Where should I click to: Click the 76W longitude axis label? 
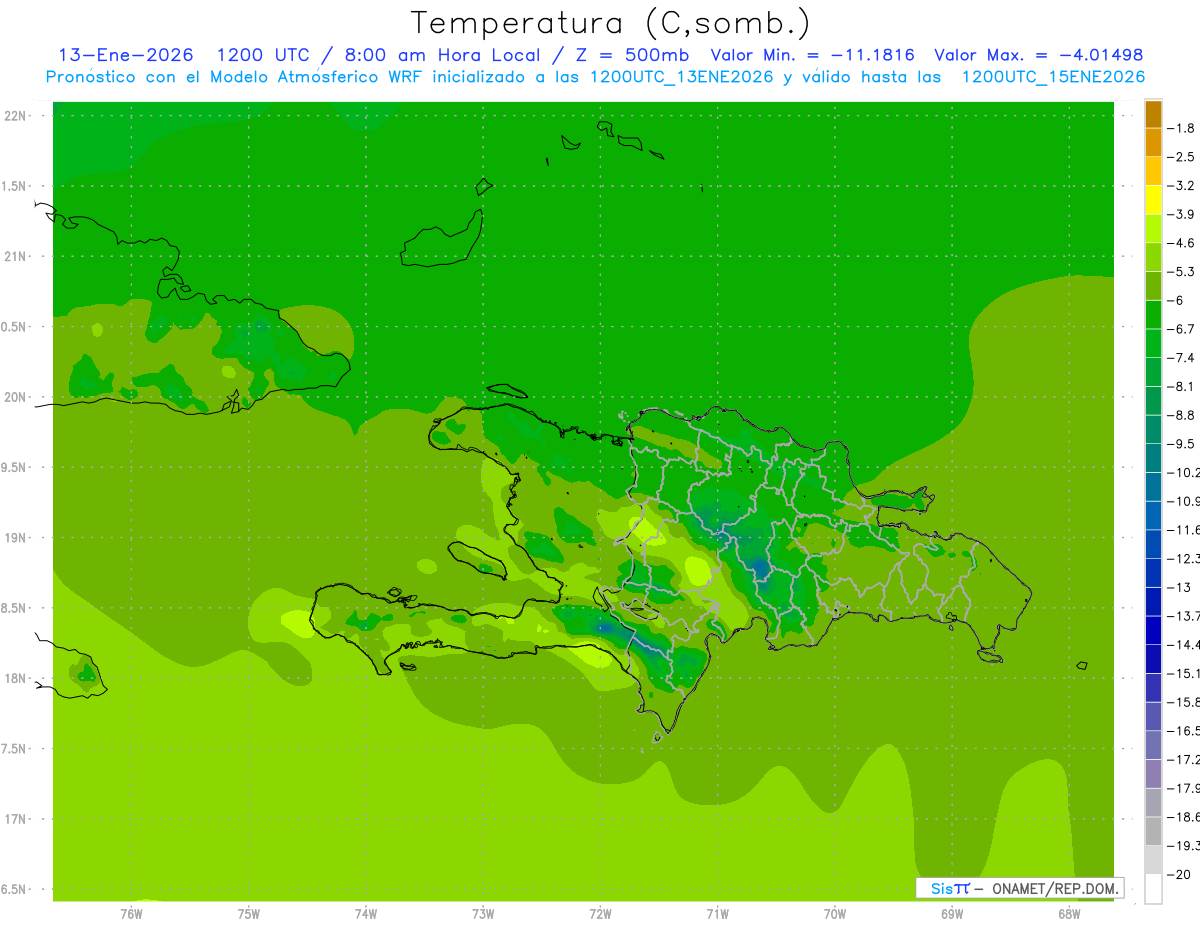131,913
